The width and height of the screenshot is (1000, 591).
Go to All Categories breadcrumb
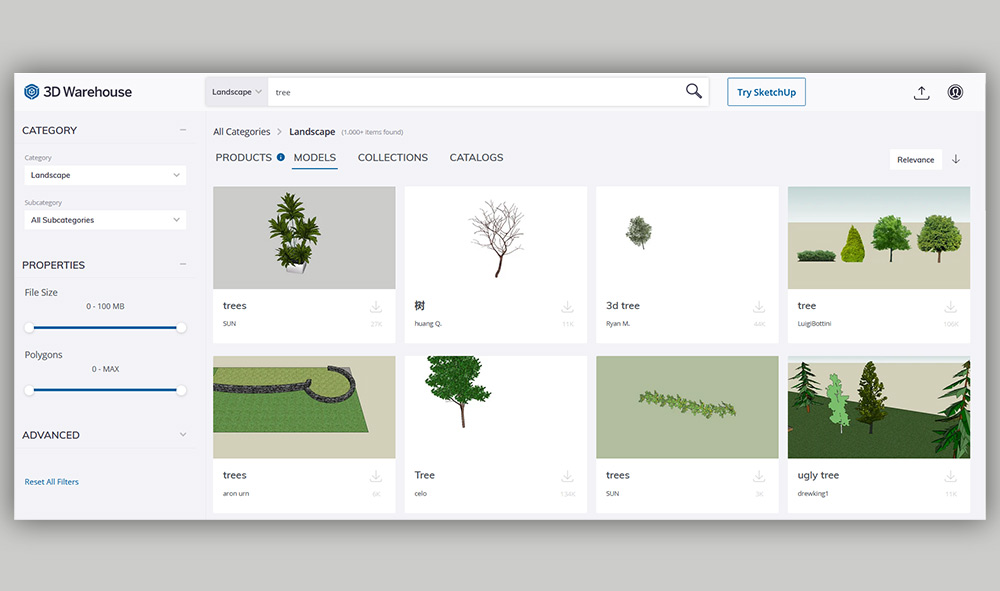[x=242, y=132]
